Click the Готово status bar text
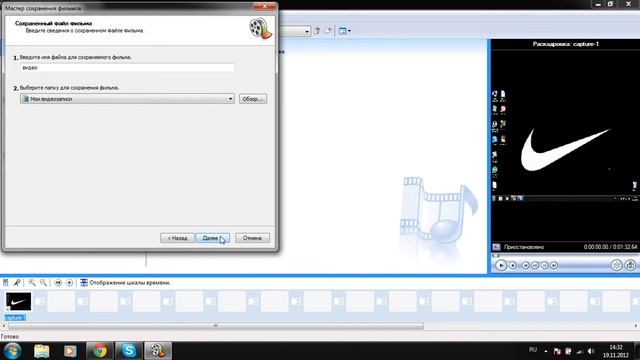 10,337
